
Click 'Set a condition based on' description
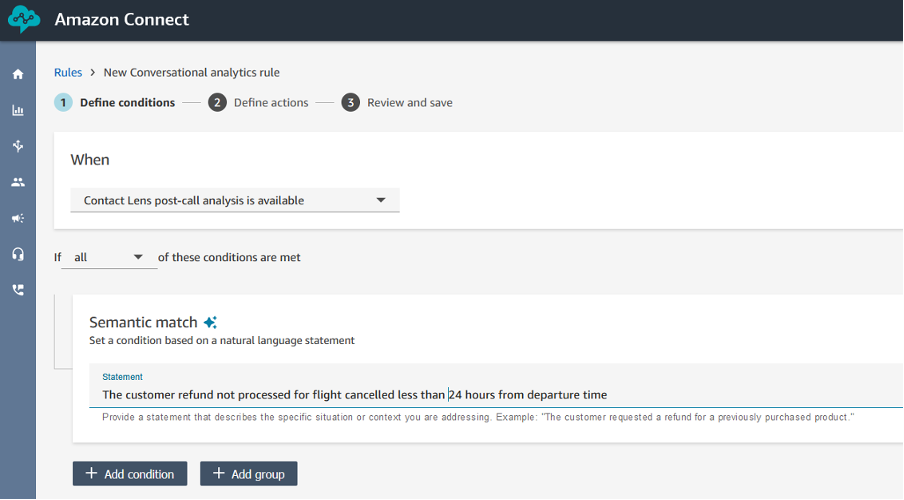[222, 340]
